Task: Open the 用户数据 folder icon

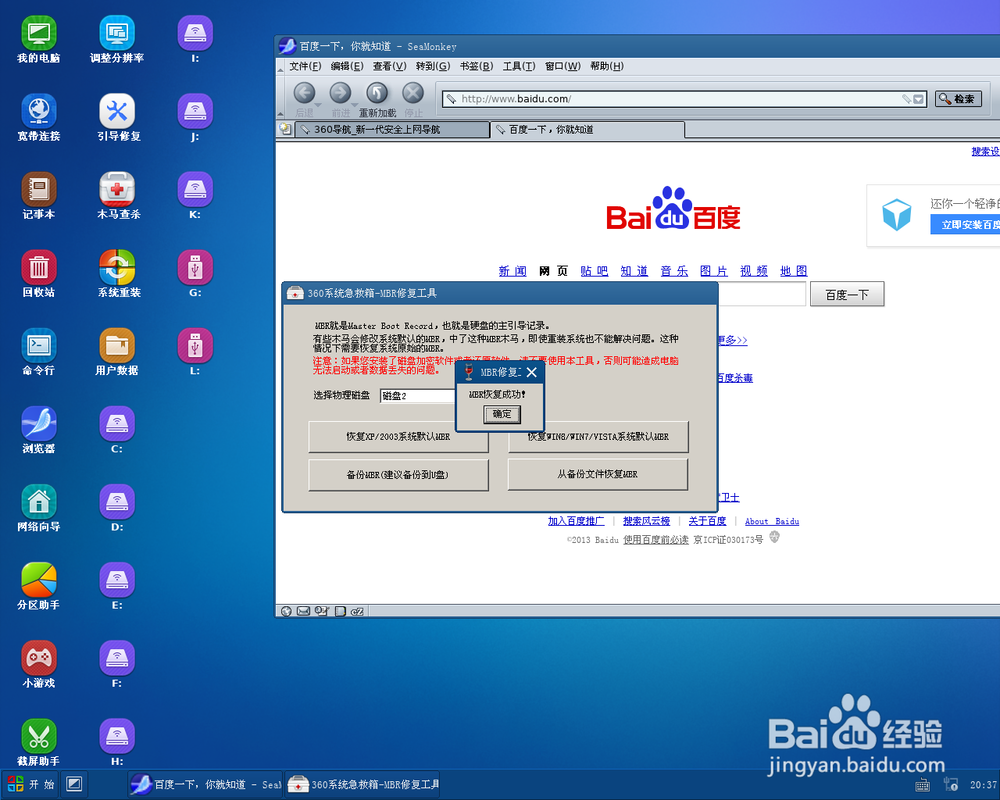Action: pos(117,352)
